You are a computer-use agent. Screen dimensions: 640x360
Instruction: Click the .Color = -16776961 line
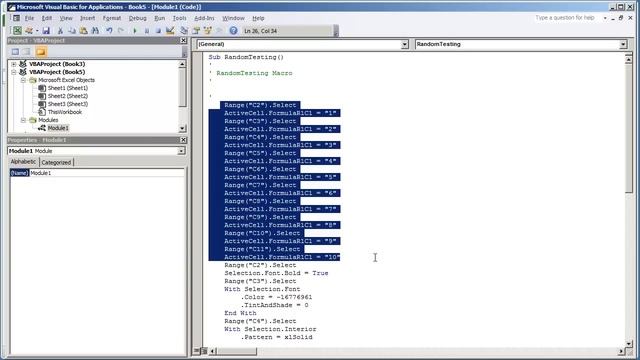point(276,297)
